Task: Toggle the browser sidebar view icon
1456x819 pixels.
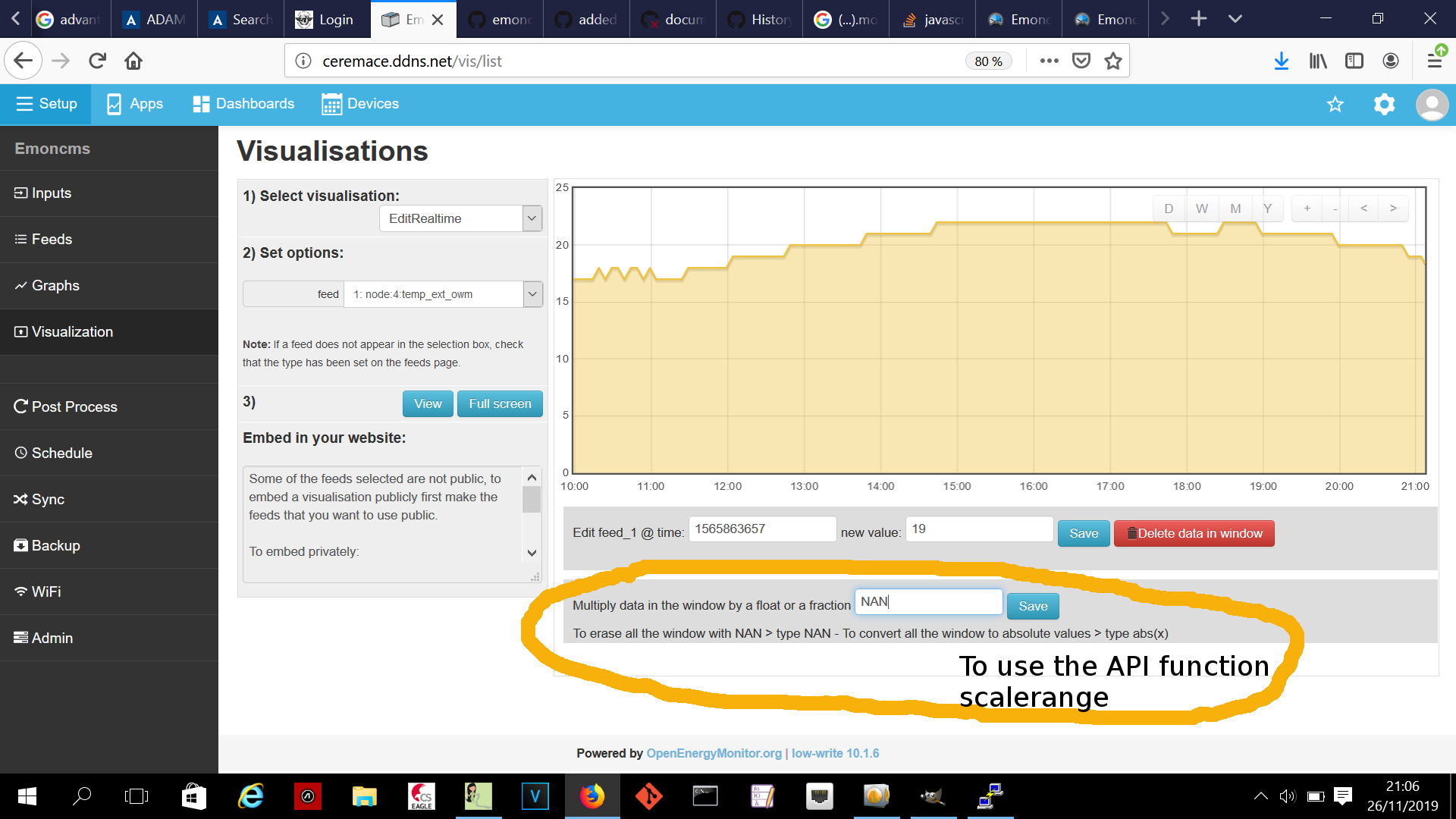Action: click(1354, 61)
